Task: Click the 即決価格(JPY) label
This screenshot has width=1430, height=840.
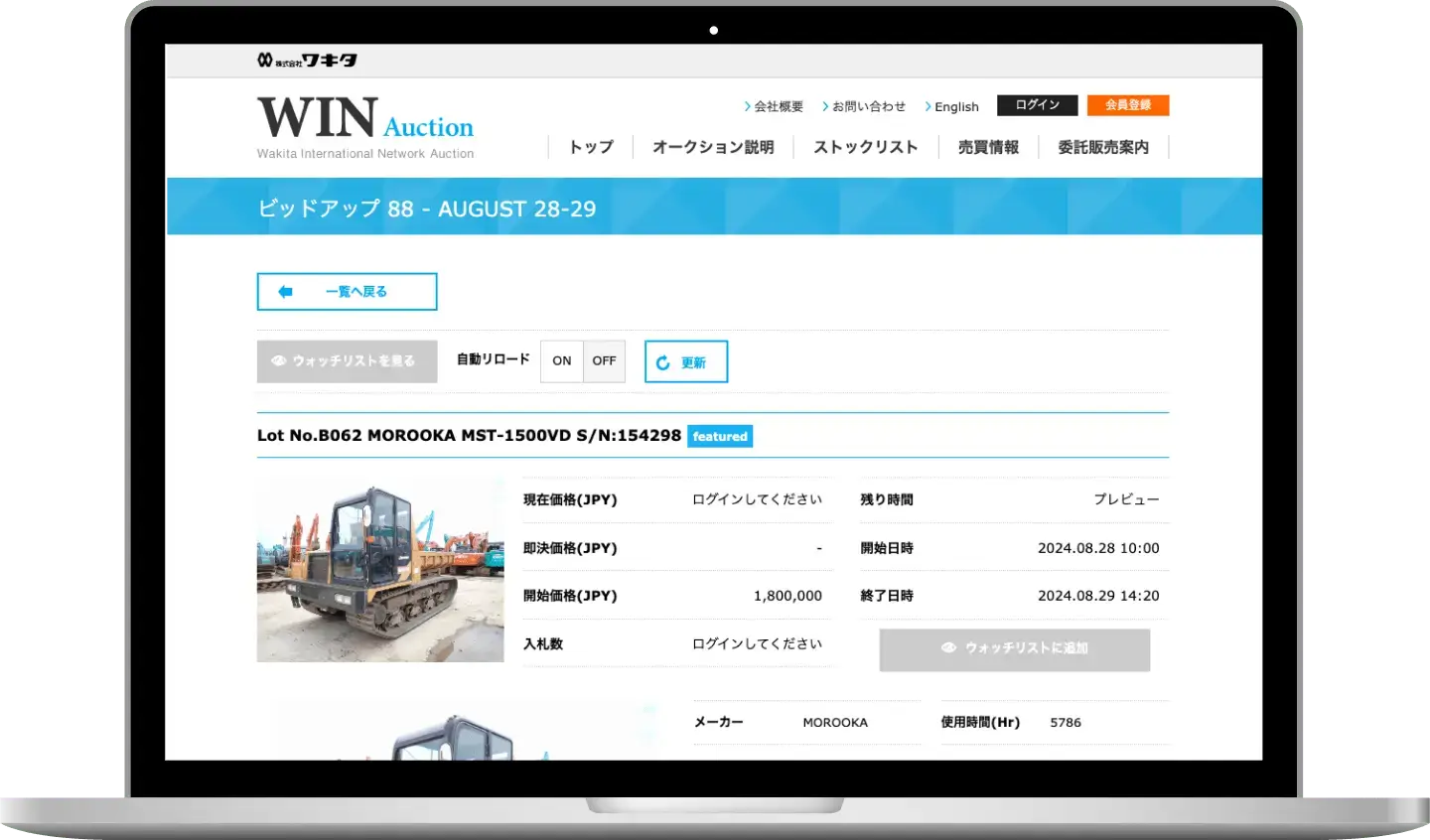Action: point(570,548)
